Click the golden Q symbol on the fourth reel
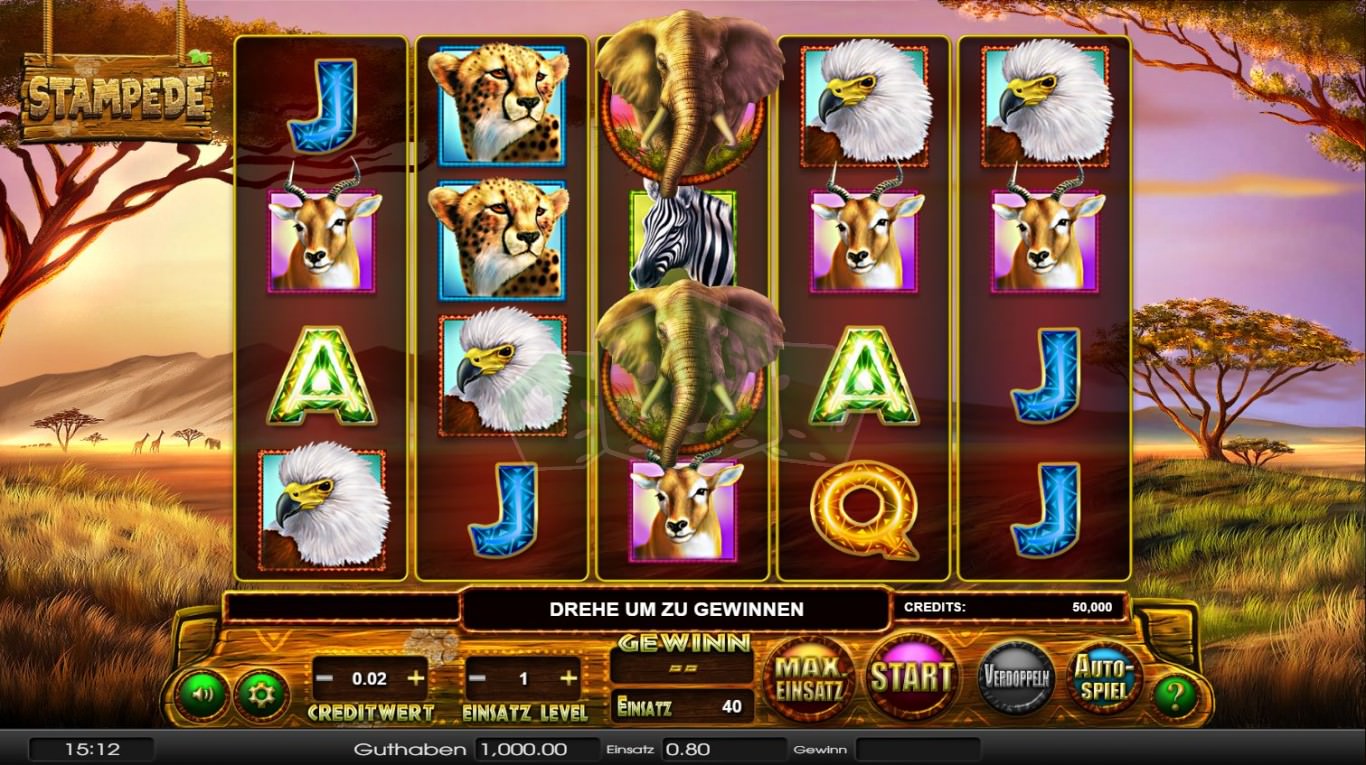The height and width of the screenshot is (765, 1366). point(864,510)
